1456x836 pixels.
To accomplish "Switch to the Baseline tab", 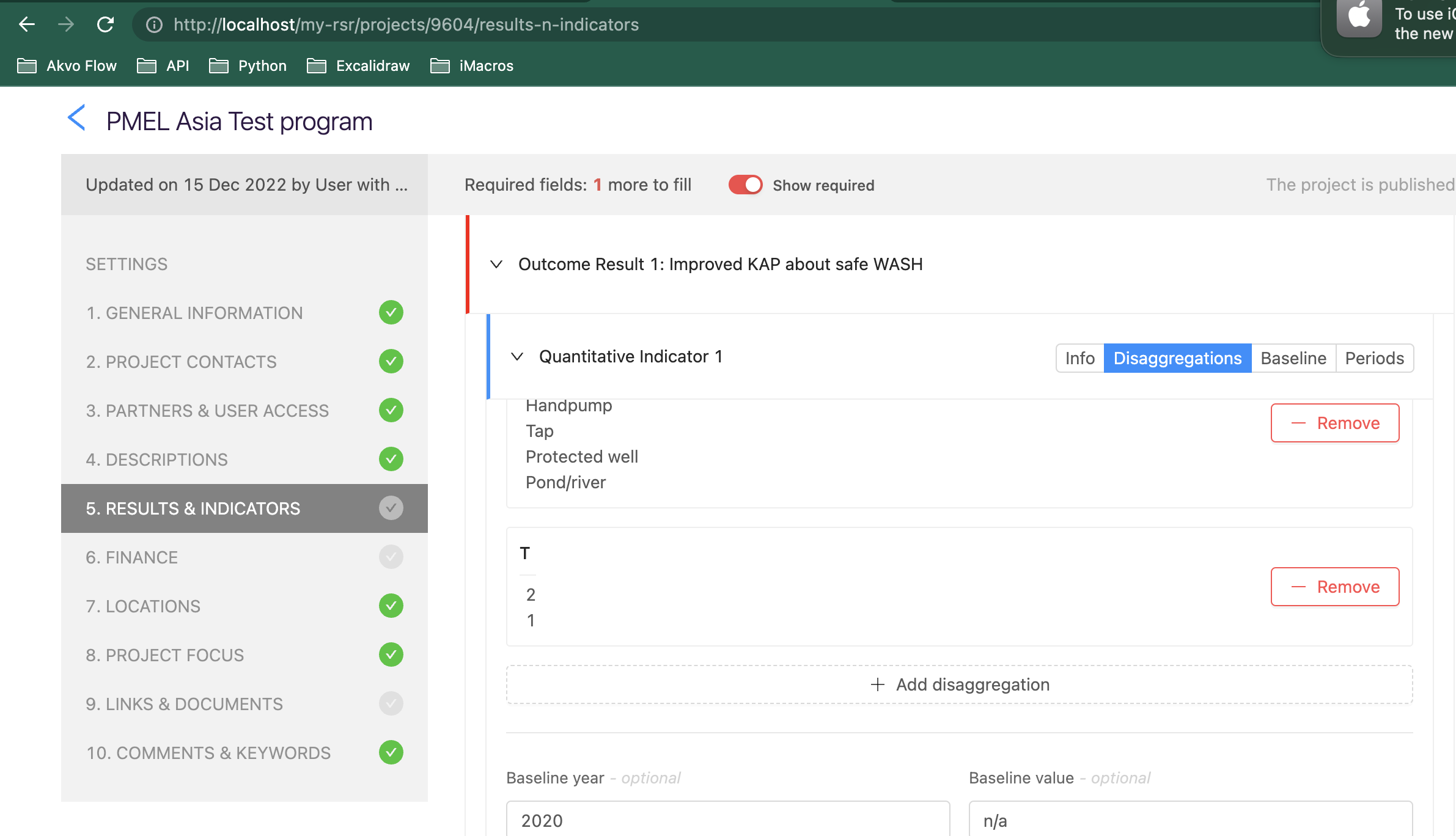I will pos(1293,358).
